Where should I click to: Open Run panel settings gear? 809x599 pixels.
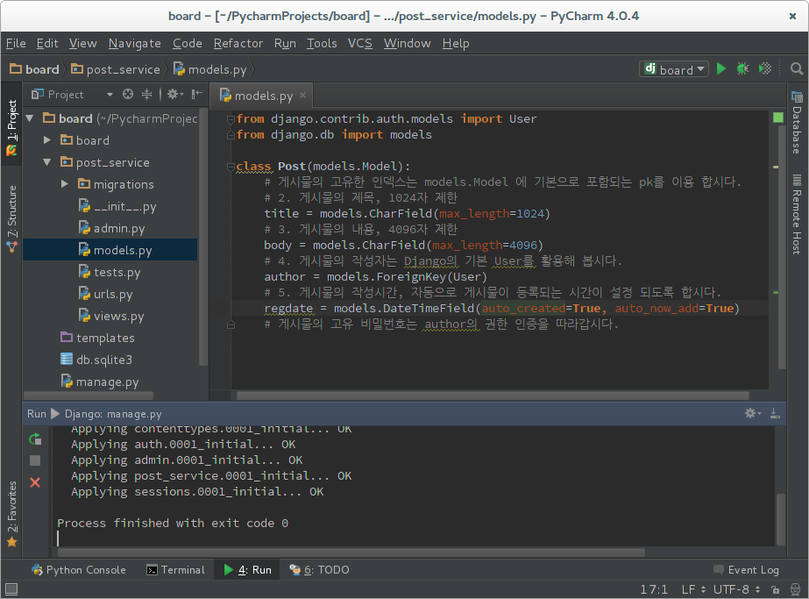(752, 413)
